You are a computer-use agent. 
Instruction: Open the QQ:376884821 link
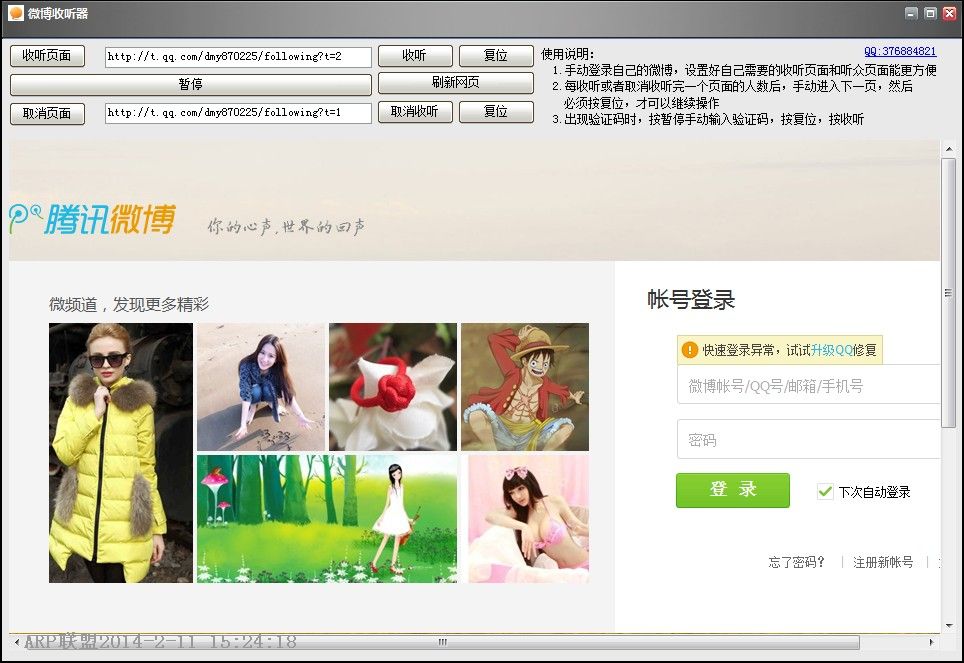(900, 52)
